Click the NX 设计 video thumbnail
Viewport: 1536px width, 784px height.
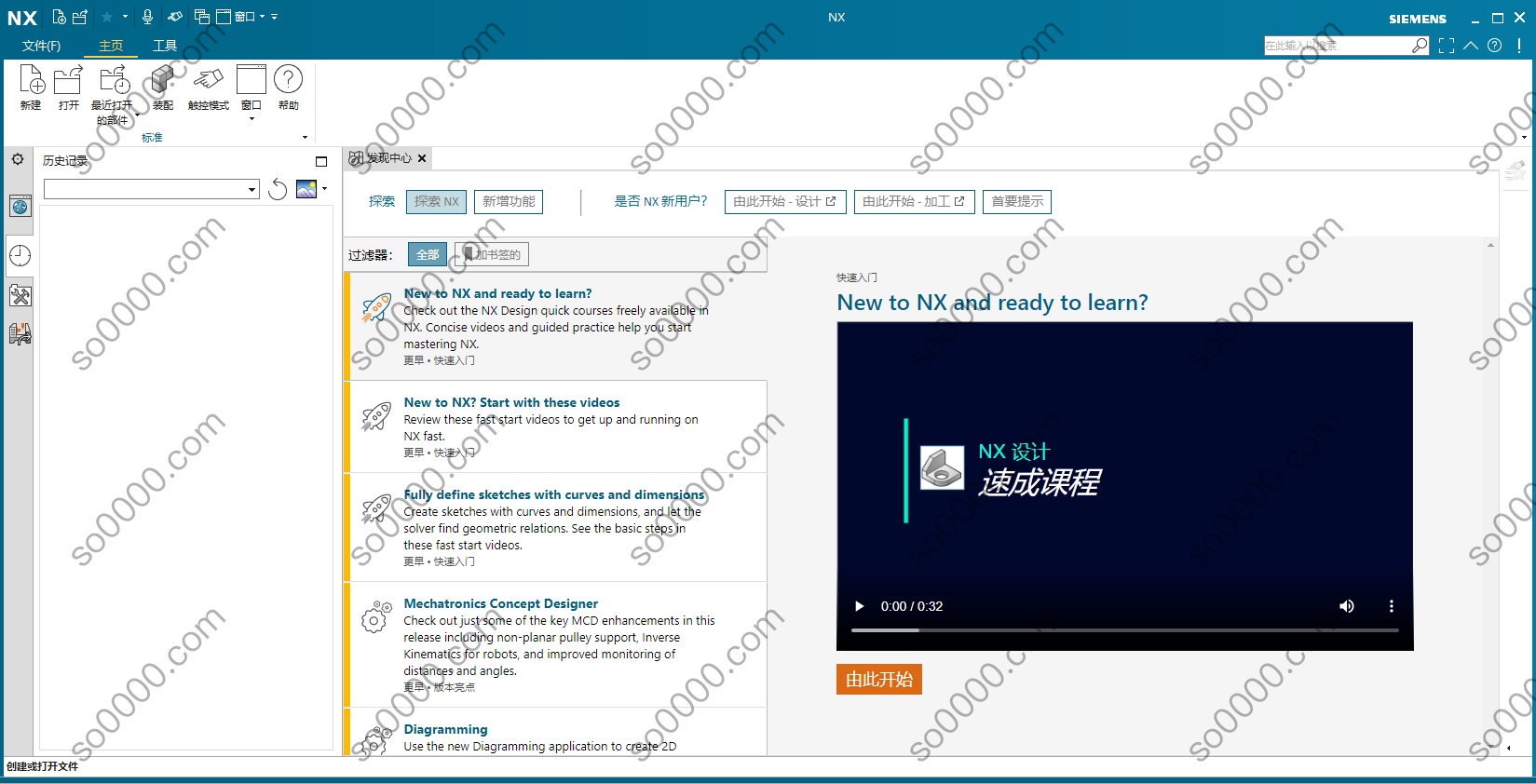click(x=1125, y=486)
